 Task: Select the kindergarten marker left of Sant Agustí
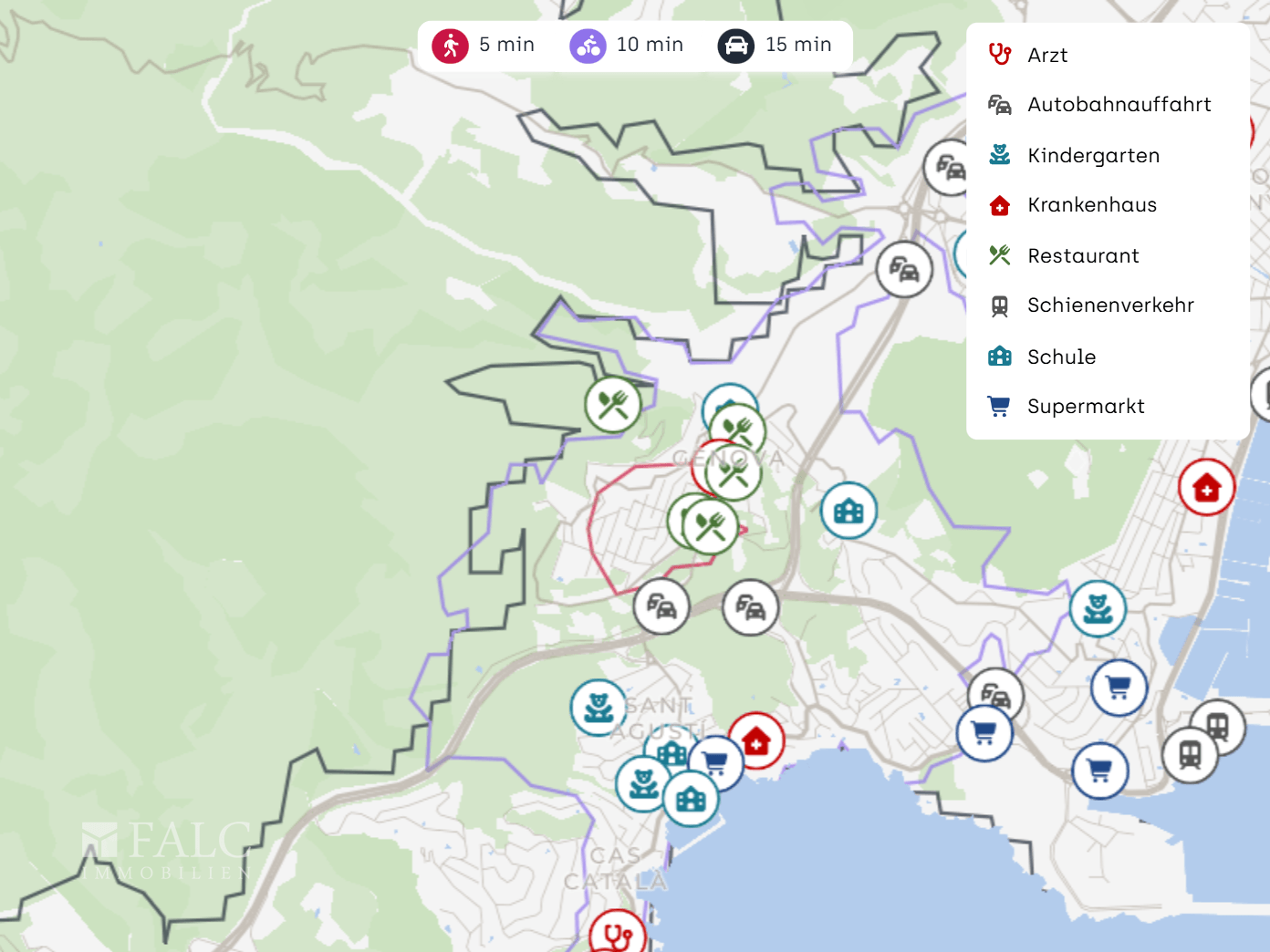pos(599,708)
